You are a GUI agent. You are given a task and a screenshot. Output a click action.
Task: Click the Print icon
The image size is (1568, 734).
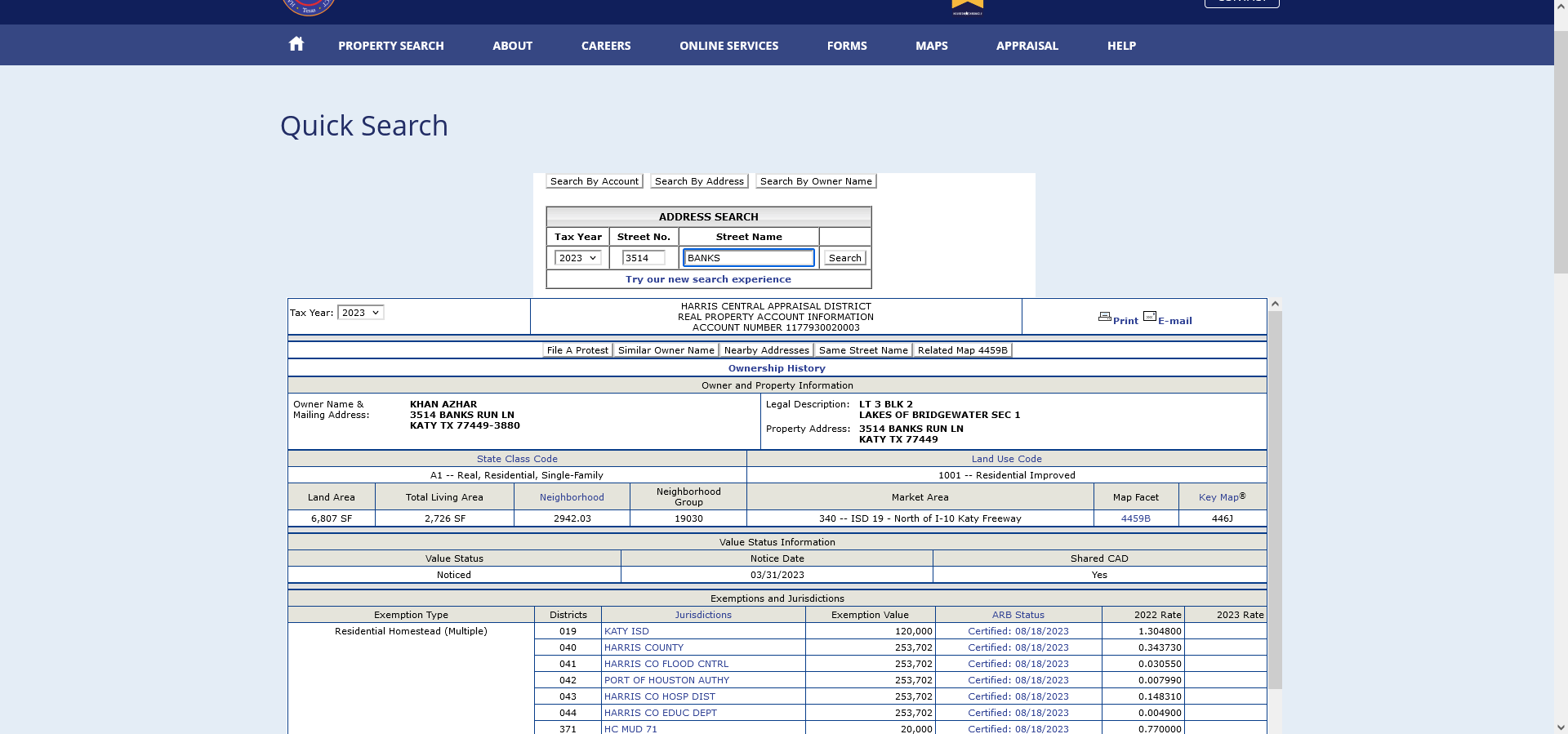1105,317
